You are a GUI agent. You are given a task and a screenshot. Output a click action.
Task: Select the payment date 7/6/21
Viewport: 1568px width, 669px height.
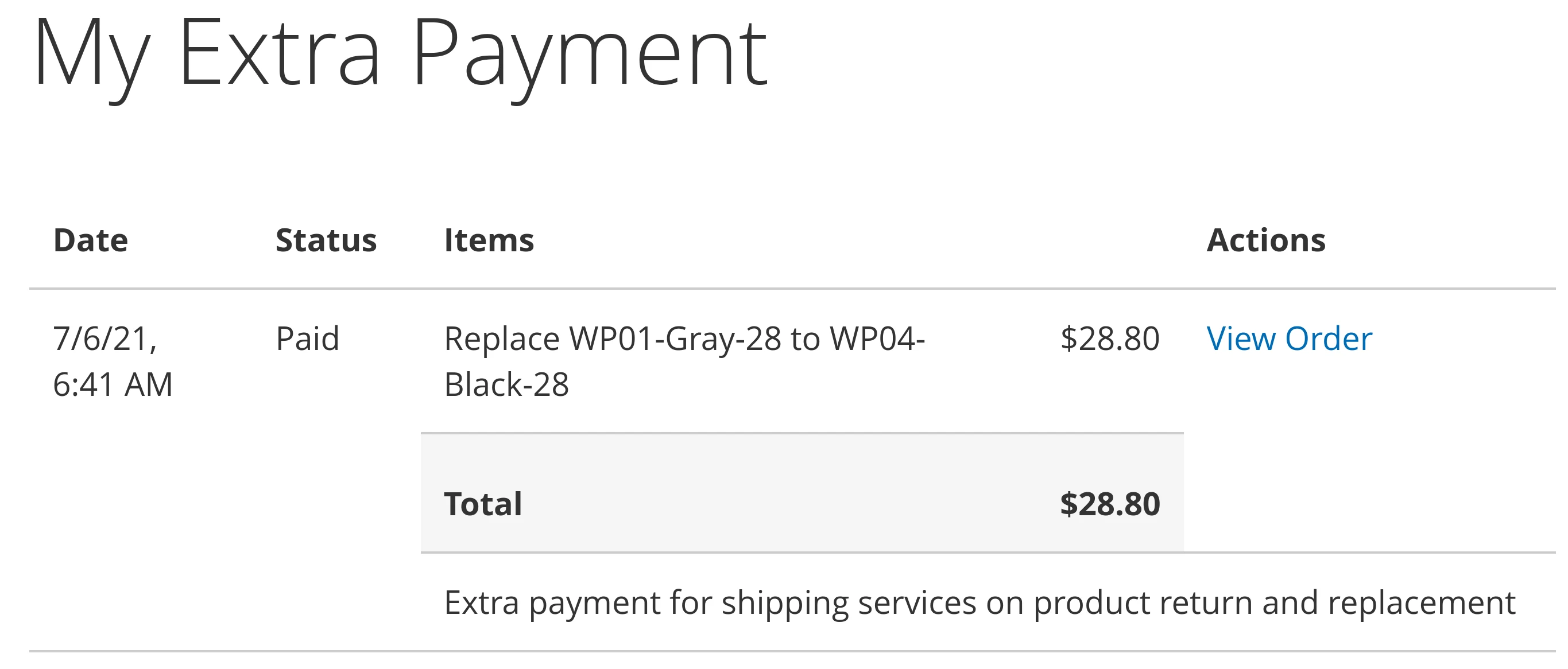click(x=107, y=339)
